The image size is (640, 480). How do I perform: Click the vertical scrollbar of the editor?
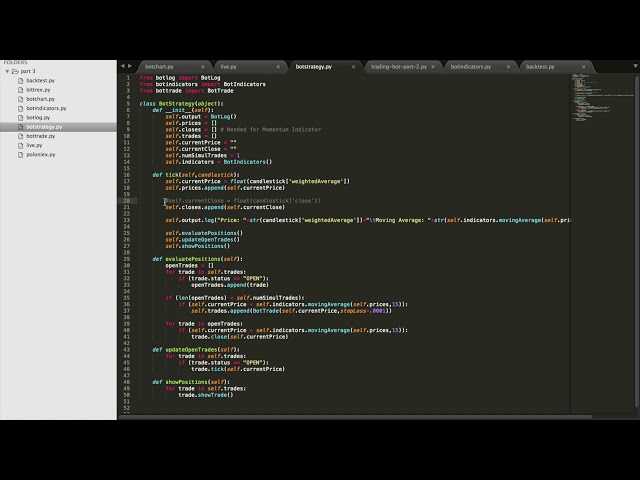tap(637, 241)
